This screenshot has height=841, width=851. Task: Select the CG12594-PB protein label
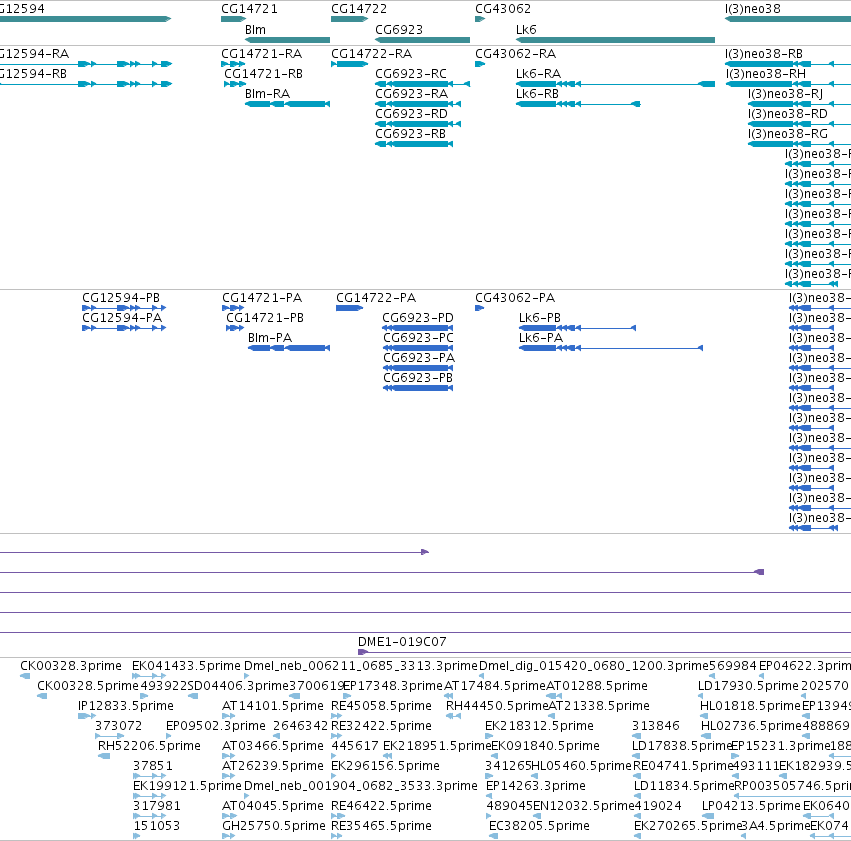coord(121,298)
